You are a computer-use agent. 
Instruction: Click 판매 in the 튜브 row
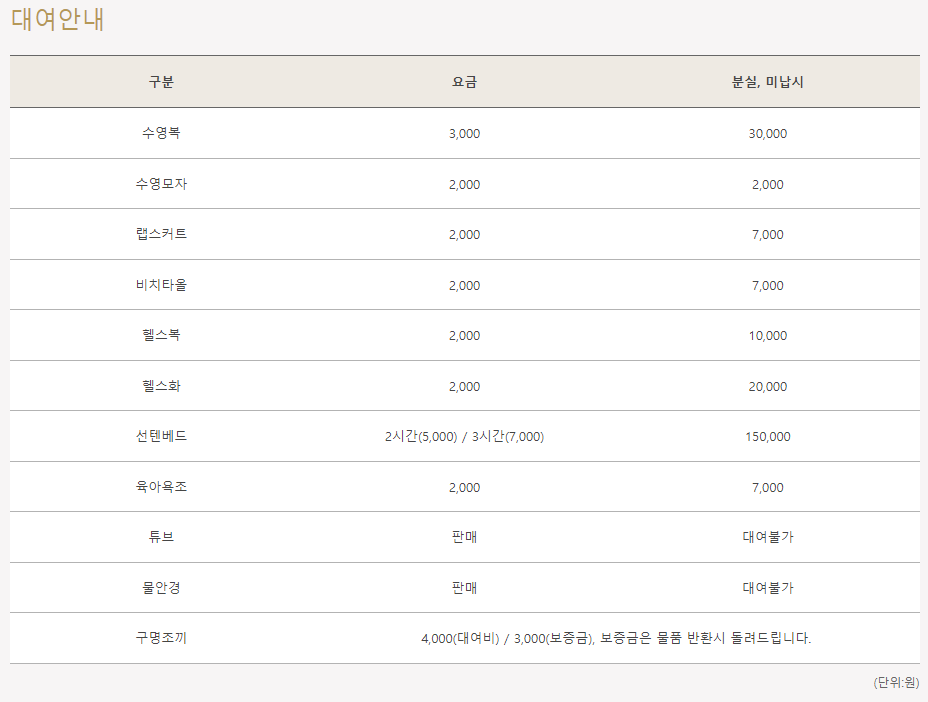coord(465,537)
